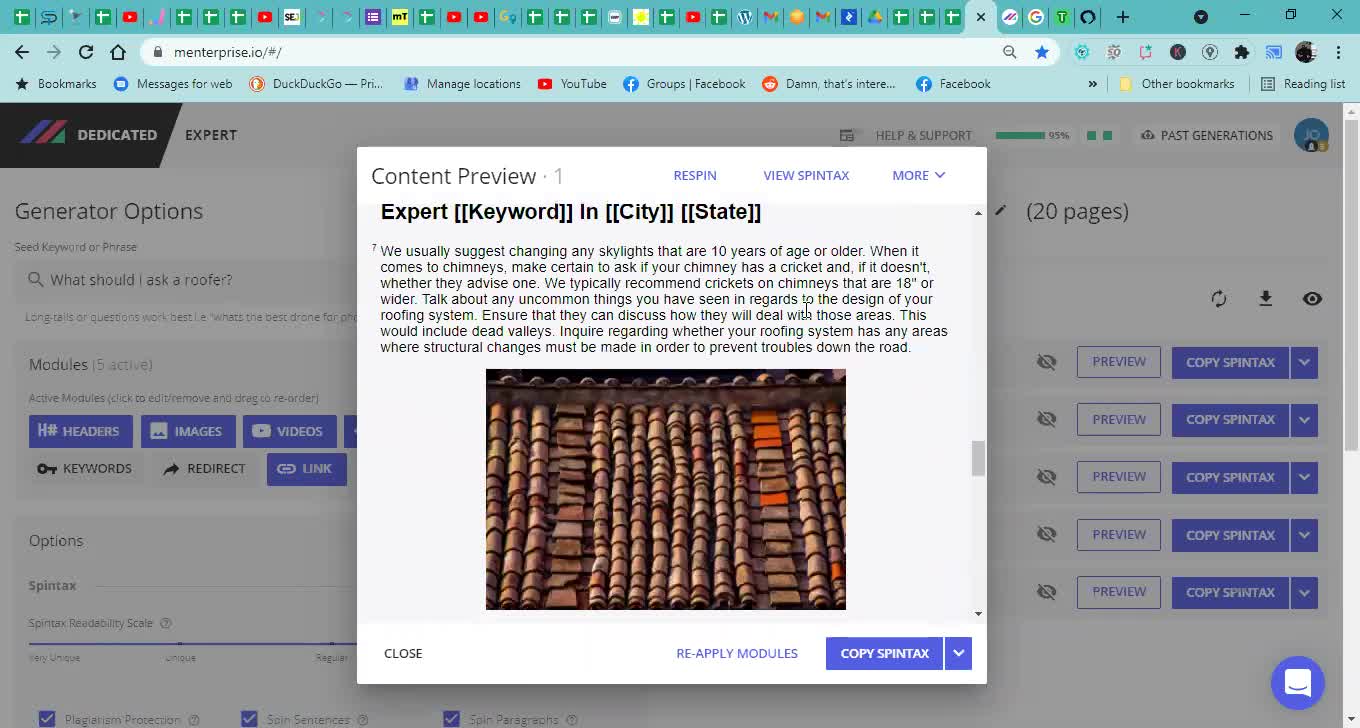Download all generated pages

[1266, 299]
